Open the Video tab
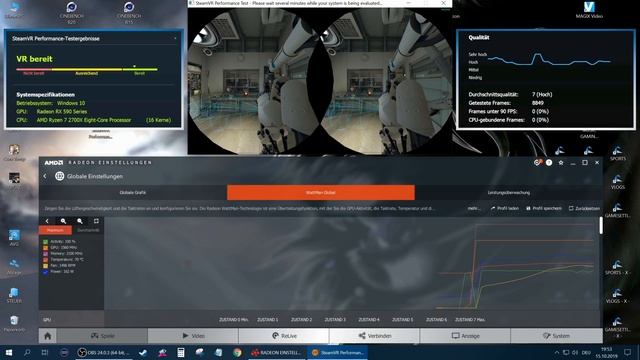This screenshot has width=640, height=360. coord(193,336)
